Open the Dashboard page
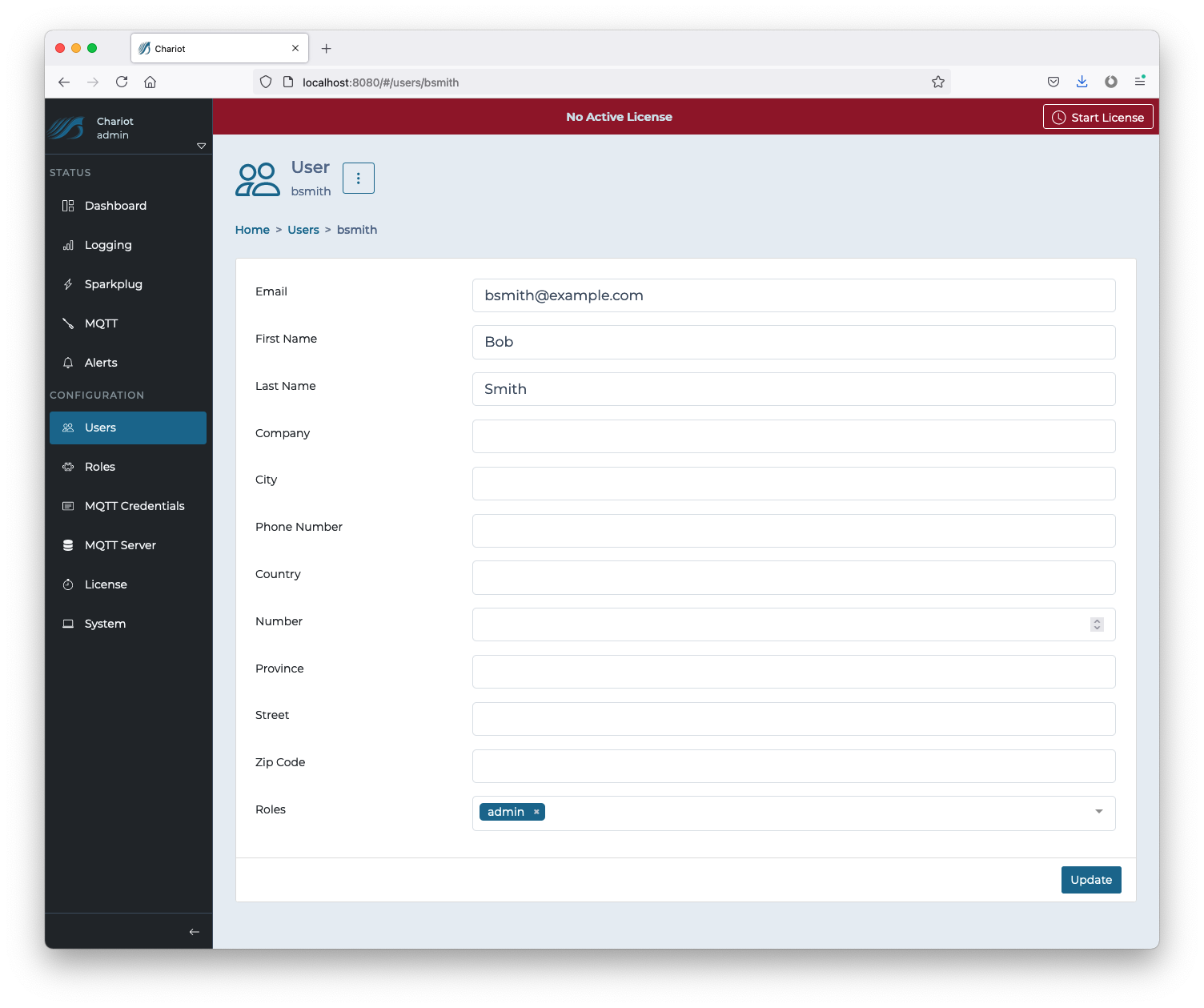 pyautogui.click(x=128, y=206)
